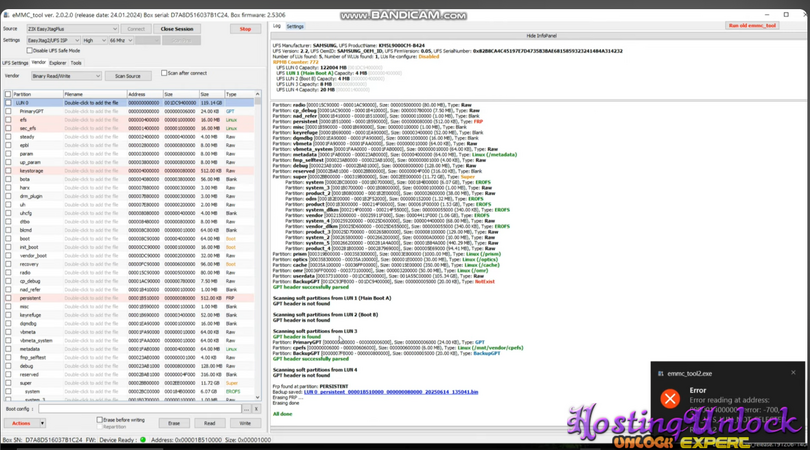The image size is (810, 450).
Task: Open the Explorer tab
Action: pos(58,63)
